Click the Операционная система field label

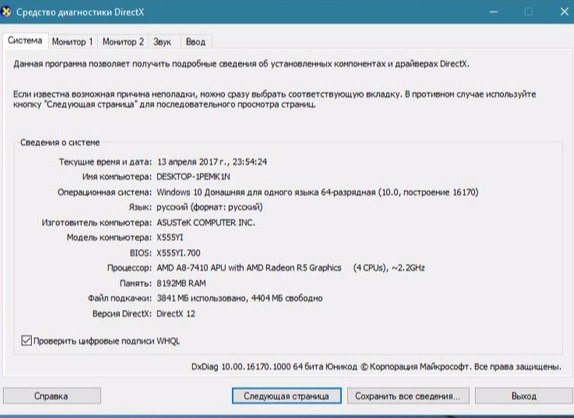point(104,192)
